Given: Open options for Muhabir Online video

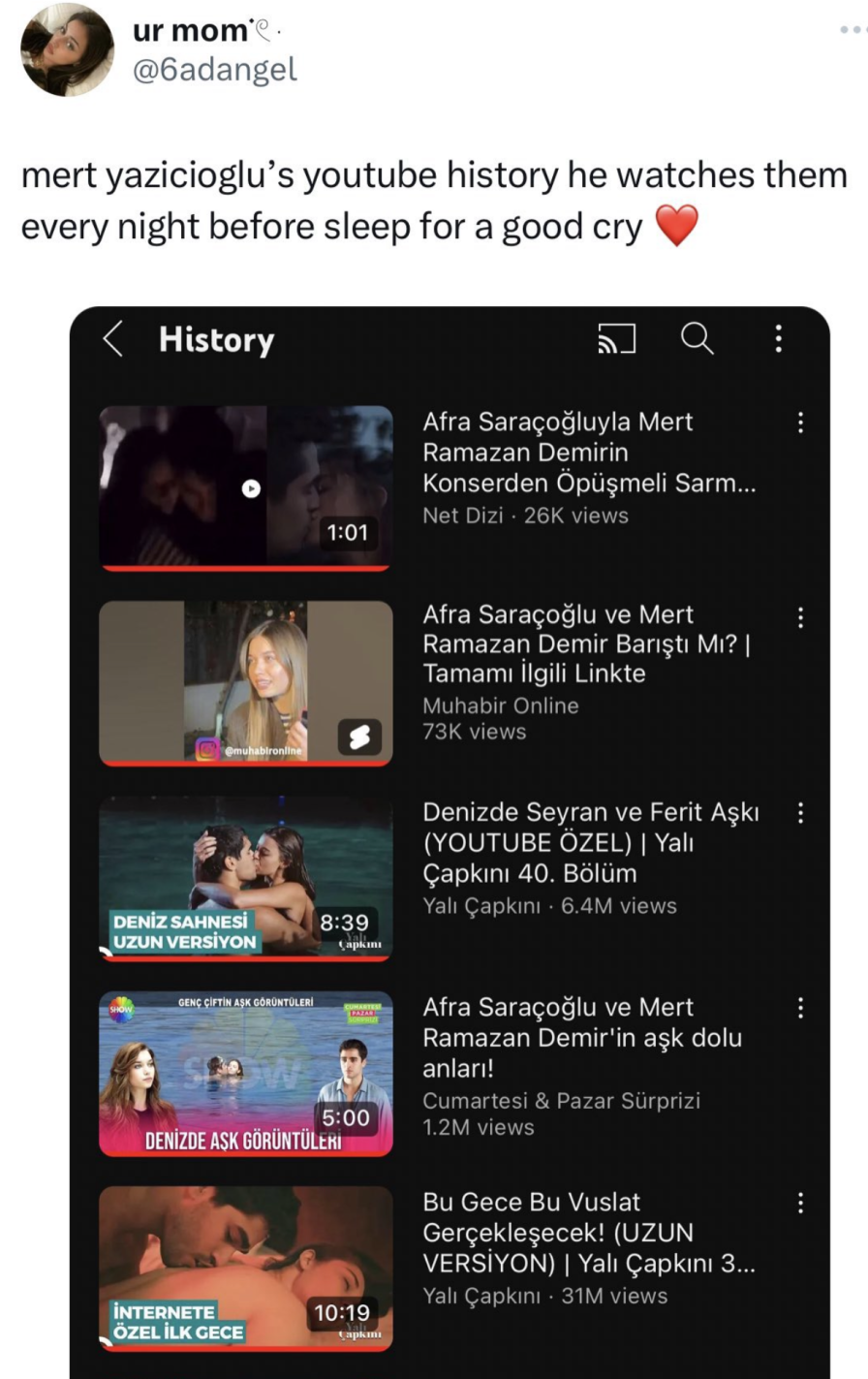Looking at the screenshot, I should [800, 617].
